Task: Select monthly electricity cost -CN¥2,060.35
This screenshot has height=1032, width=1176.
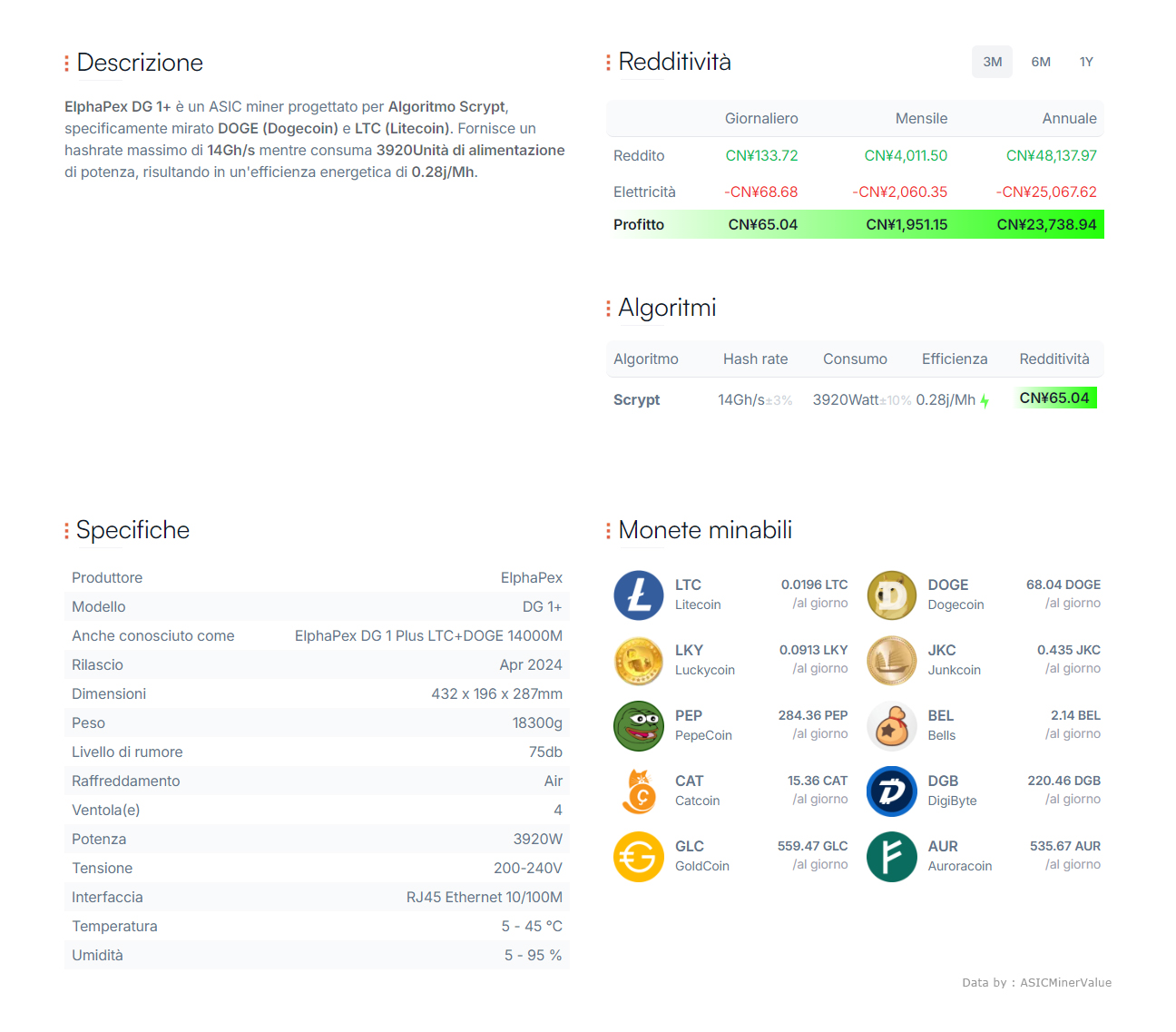Action: 899,192
